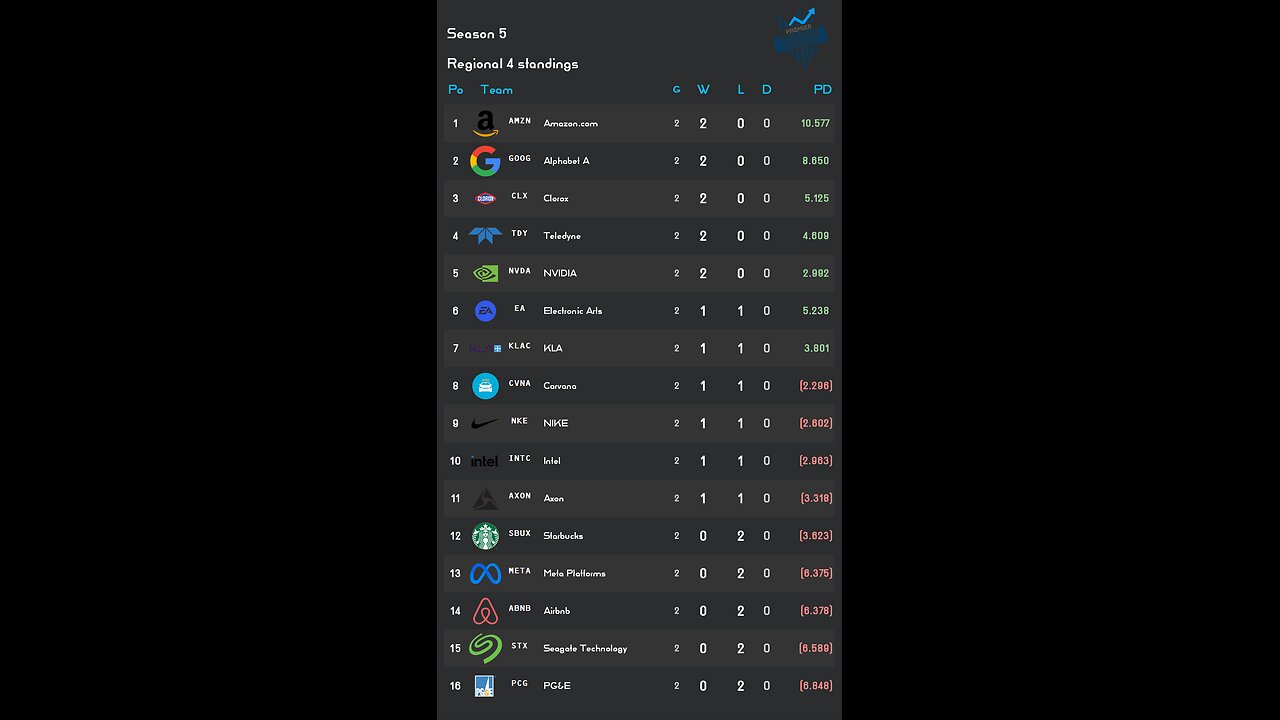The height and width of the screenshot is (720, 1280).
Task: Click the W wins column header
Action: 703,90
